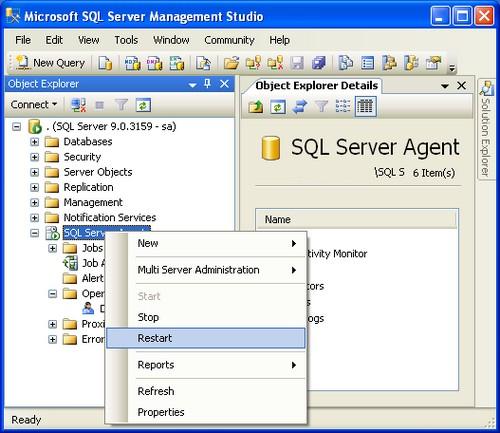Expand the Jobs folder node
Viewport: 500px width, 433px height.
52,248
